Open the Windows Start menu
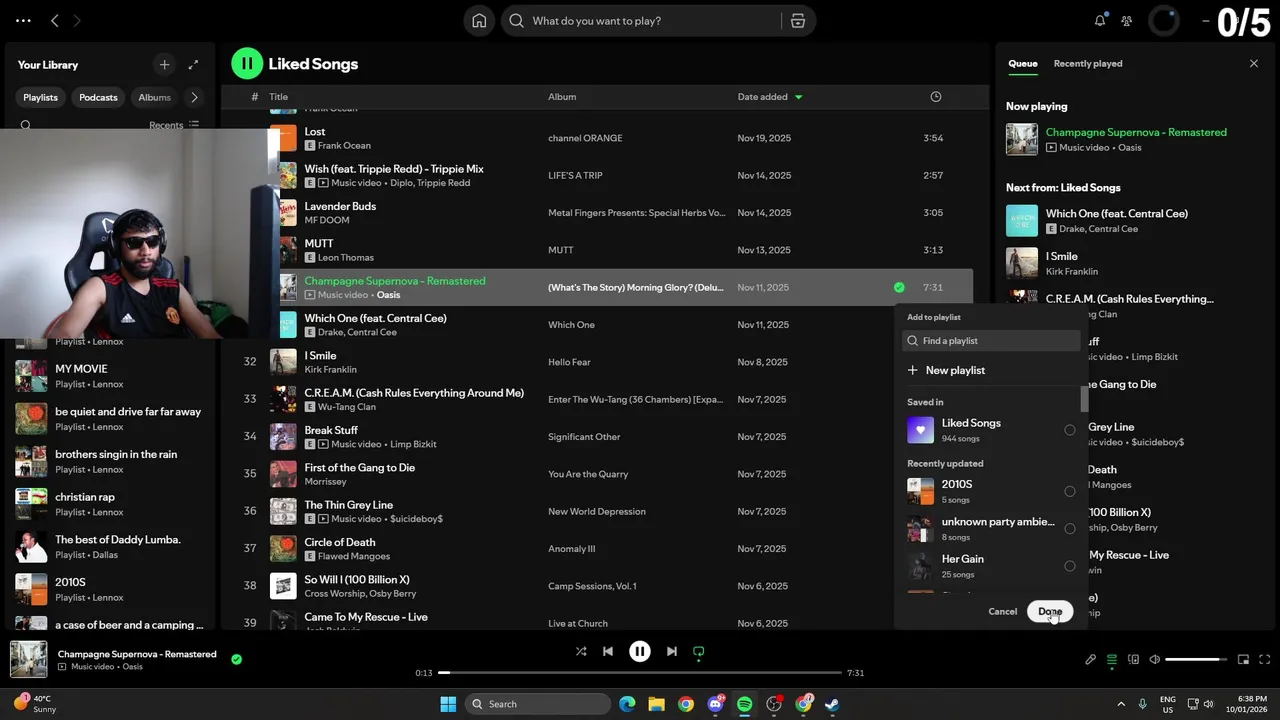This screenshot has height=720, width=1280. pyautogui.click(x=447, y=704)
